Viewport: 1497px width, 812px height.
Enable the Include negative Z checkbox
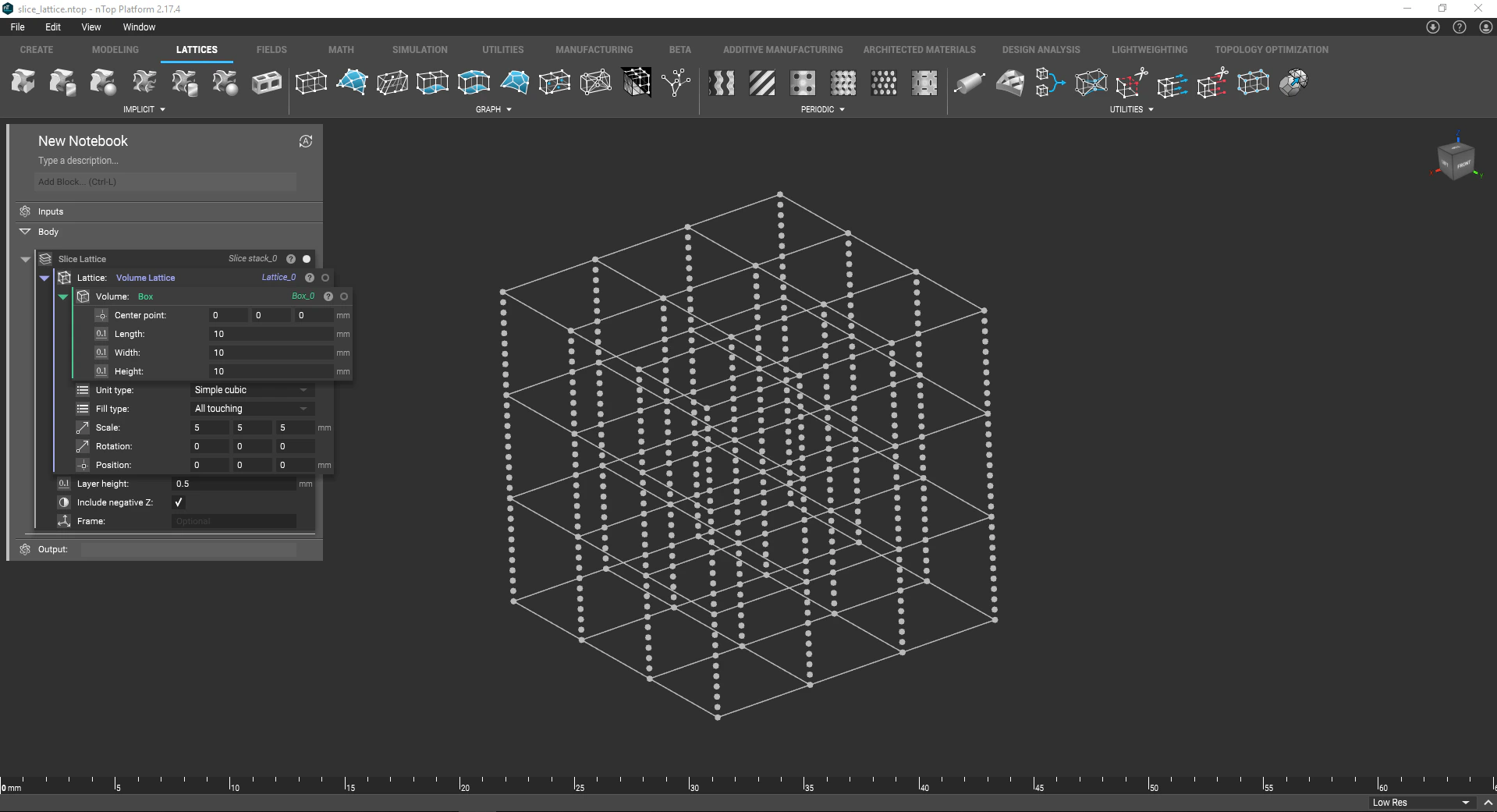click(x=178, y=502)
